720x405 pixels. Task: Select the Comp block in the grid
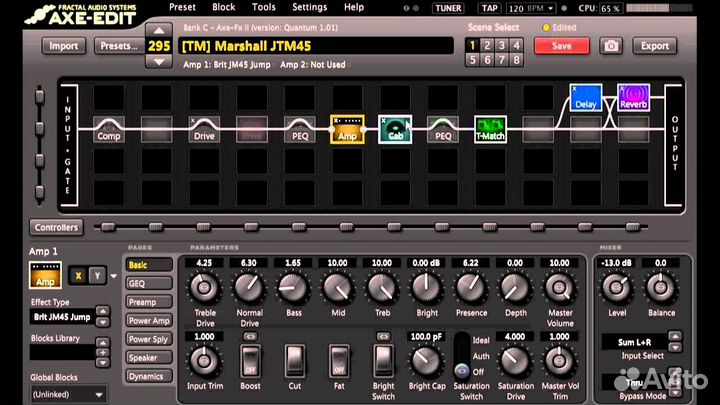[109, 129]
